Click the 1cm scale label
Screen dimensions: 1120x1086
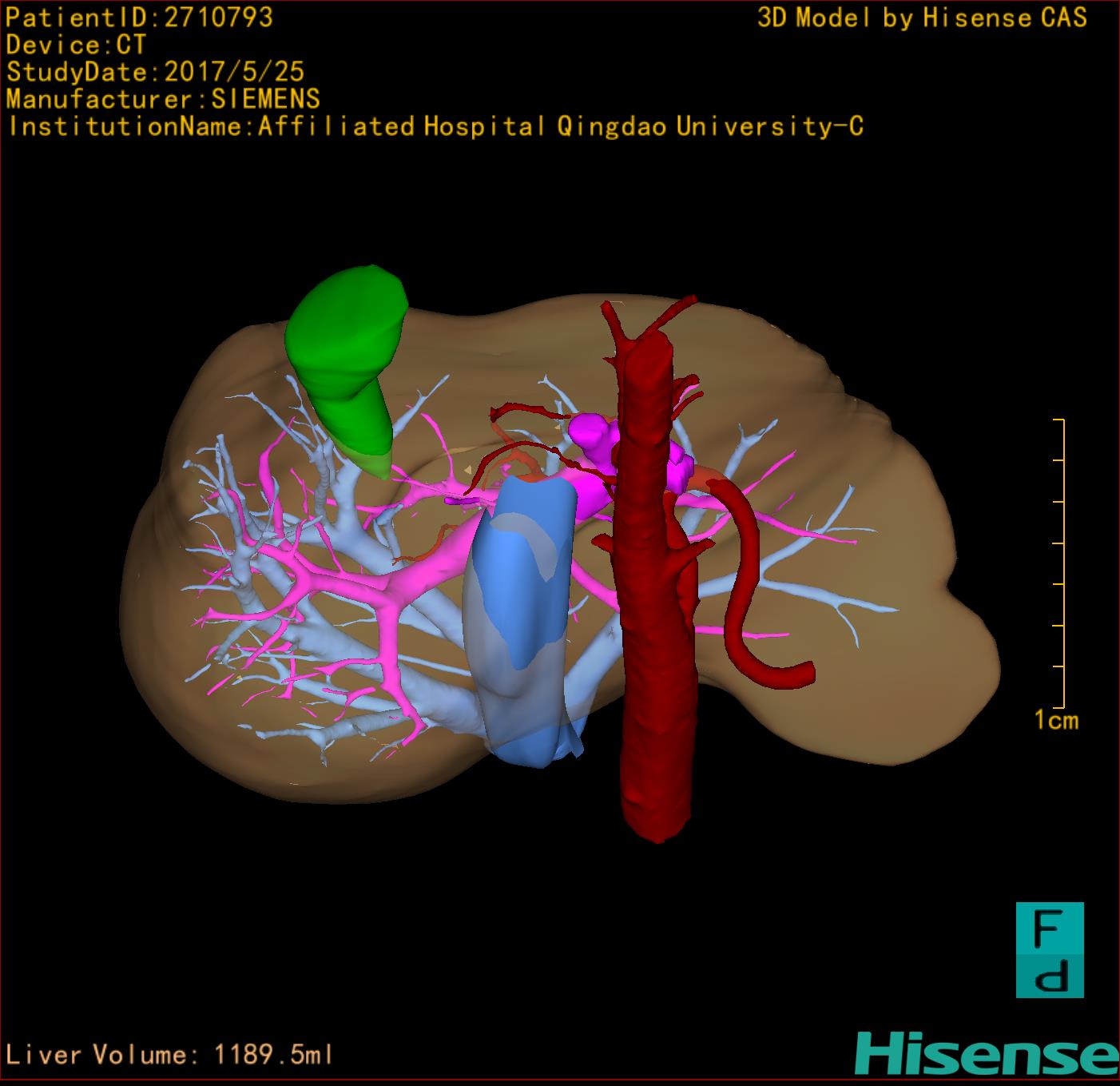coord(1056,721)
